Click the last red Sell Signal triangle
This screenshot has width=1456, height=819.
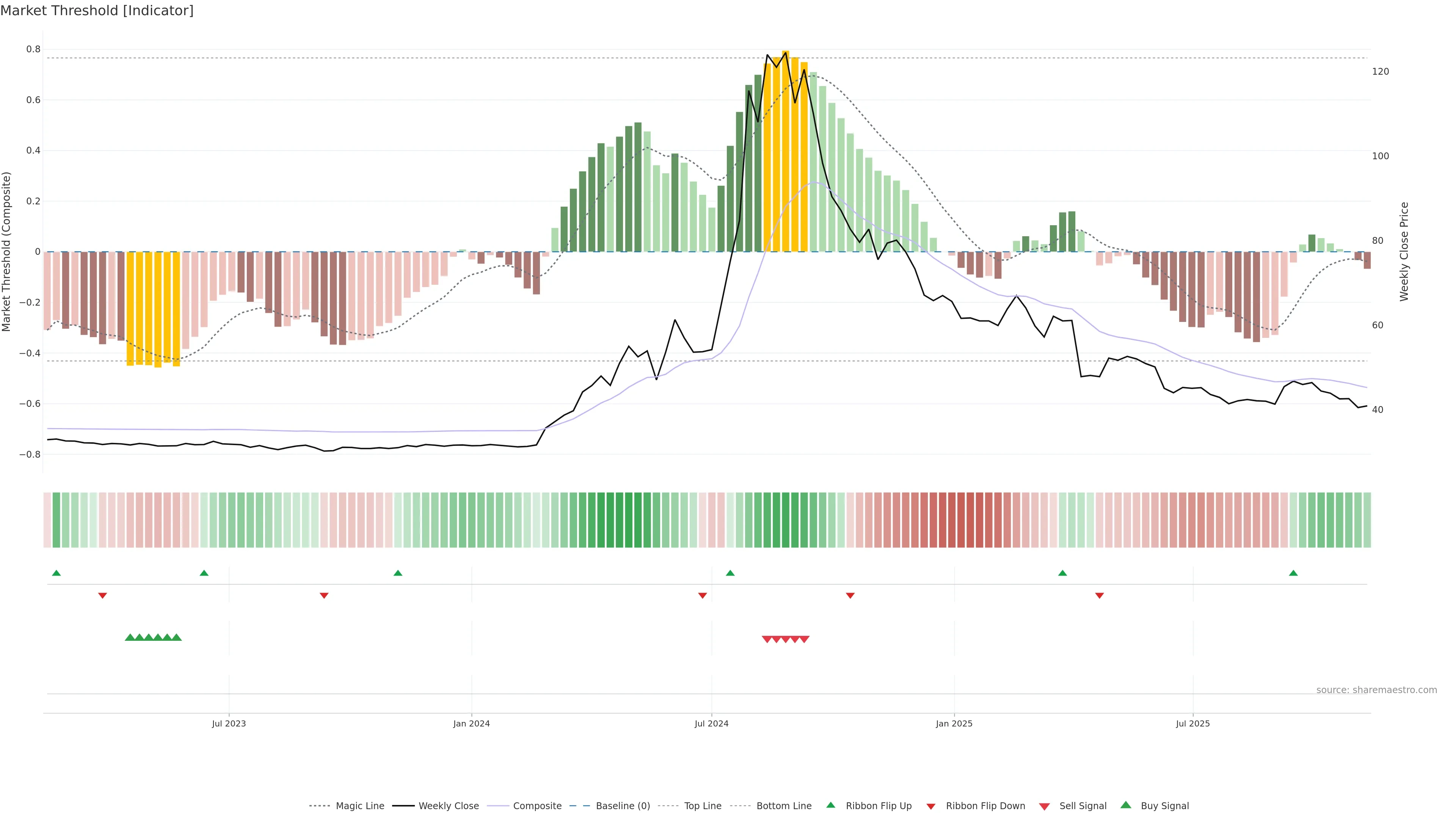[804, 639]
